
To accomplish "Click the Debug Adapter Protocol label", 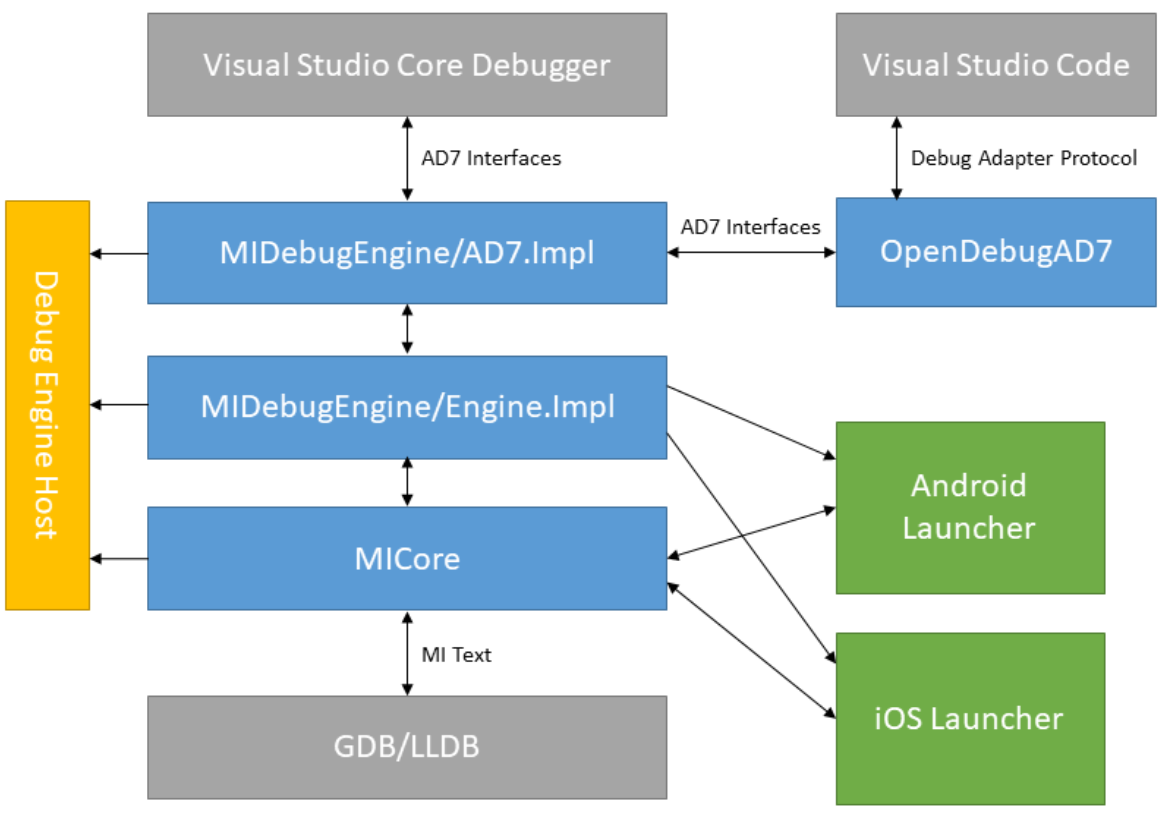I will (1024, 158).
